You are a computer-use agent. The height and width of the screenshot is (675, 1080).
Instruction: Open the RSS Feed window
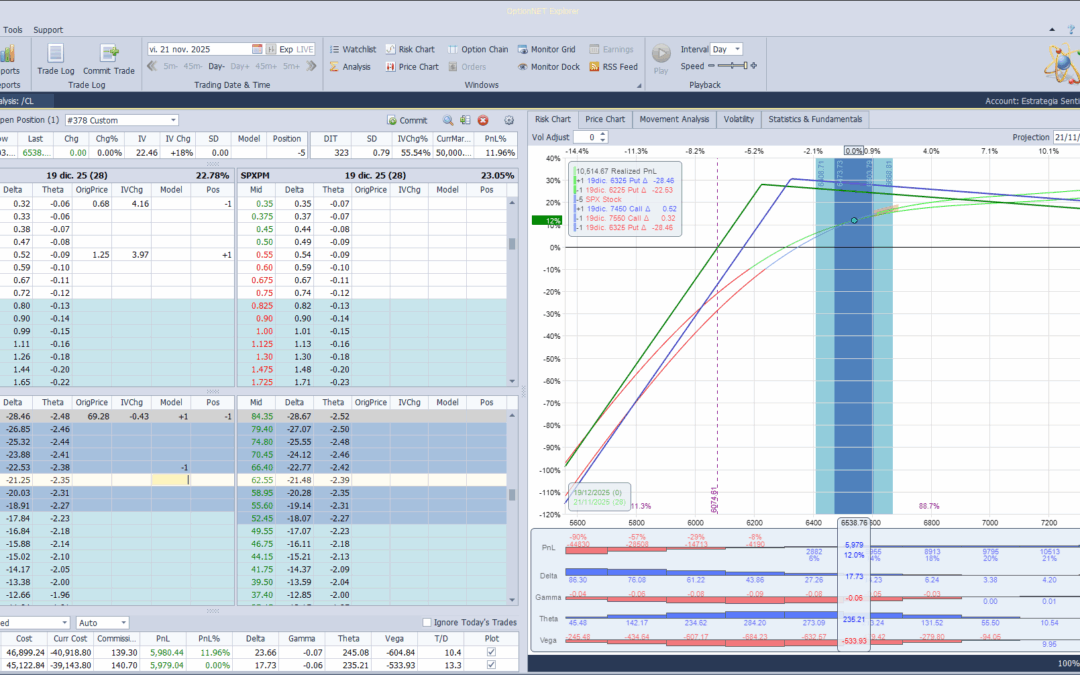(x=613, y=67)
